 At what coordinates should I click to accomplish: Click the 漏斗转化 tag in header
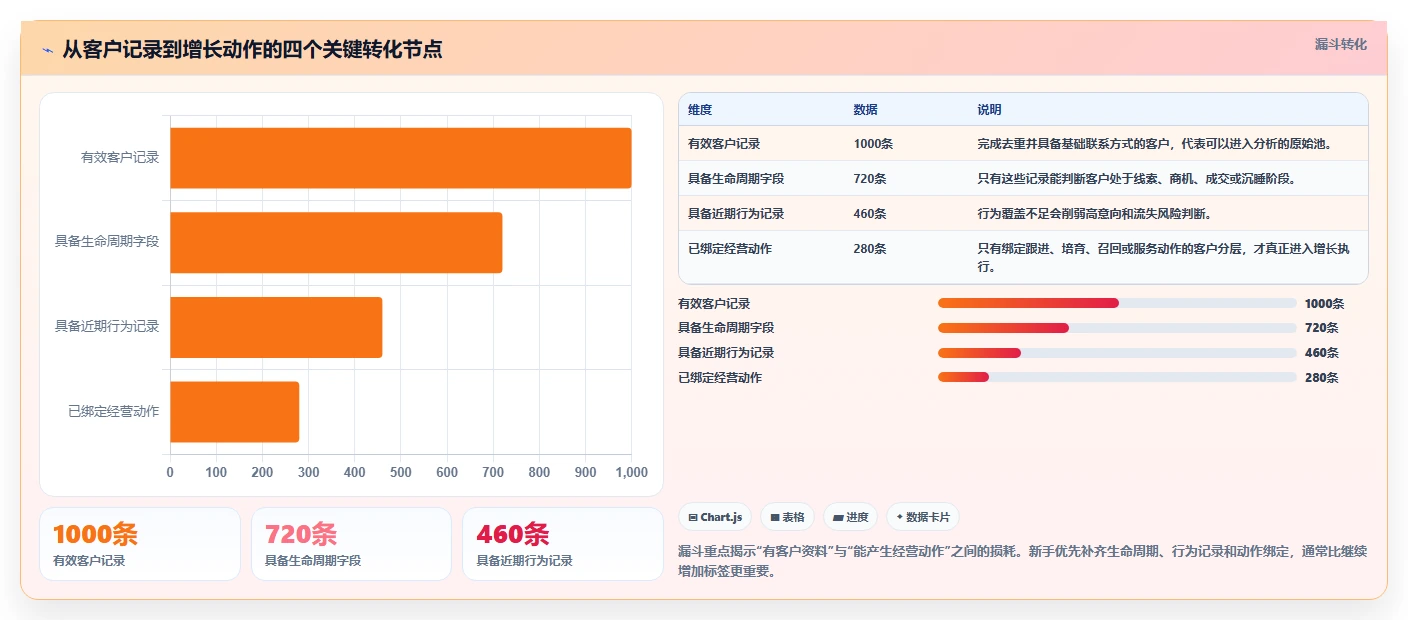tap(1340, 44)
